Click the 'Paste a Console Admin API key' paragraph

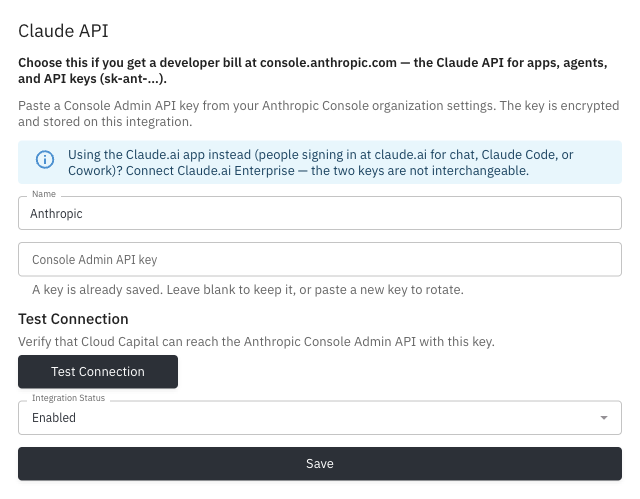tap(318, 114)
